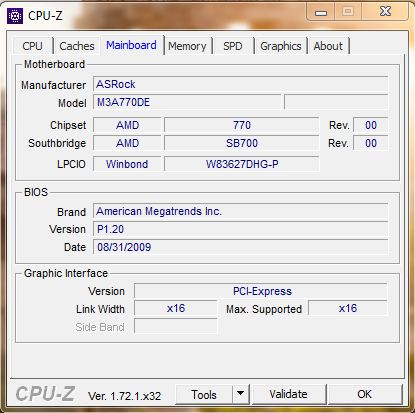The image size is (415, 413).
Task: Click the Link Width x16 value
Action: tap(176, 308)
